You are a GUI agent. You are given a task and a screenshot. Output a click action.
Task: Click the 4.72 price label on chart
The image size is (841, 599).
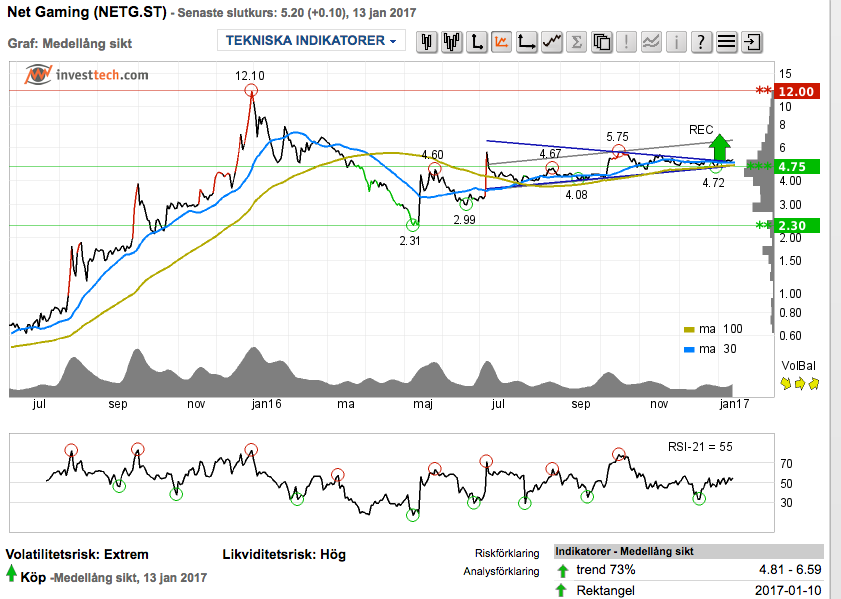pyautogui.click(x=713, y=183)
